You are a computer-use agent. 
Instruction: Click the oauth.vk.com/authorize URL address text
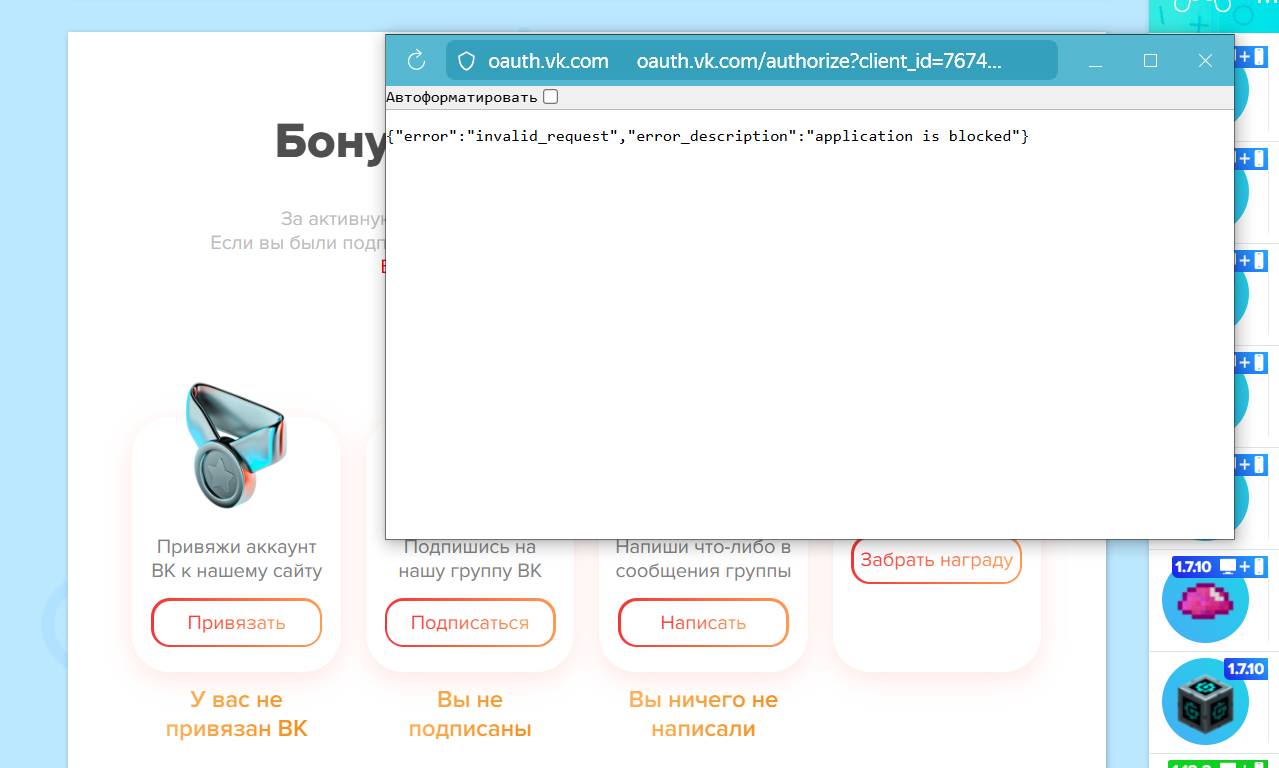pyautogui.click(x=818, y=61)
